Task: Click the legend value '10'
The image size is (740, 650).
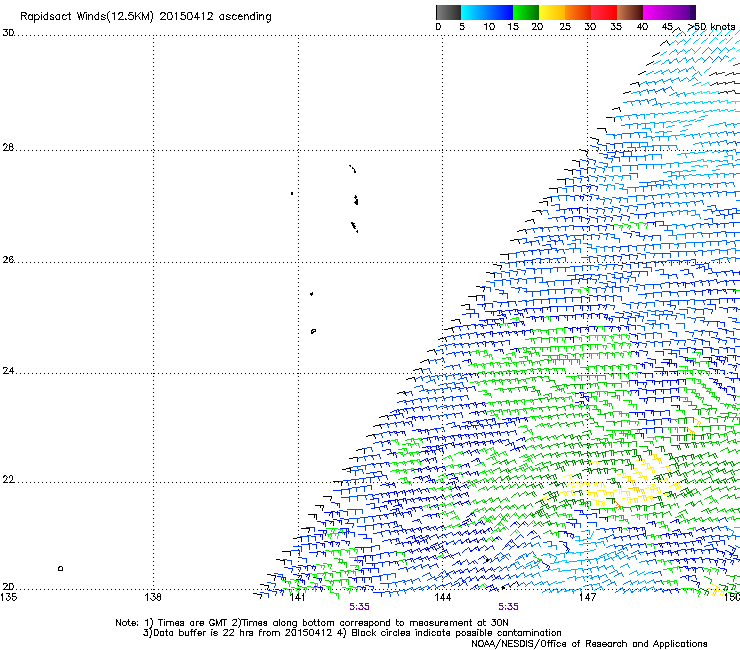Action: pyautogui.click(x=489, y=27)
